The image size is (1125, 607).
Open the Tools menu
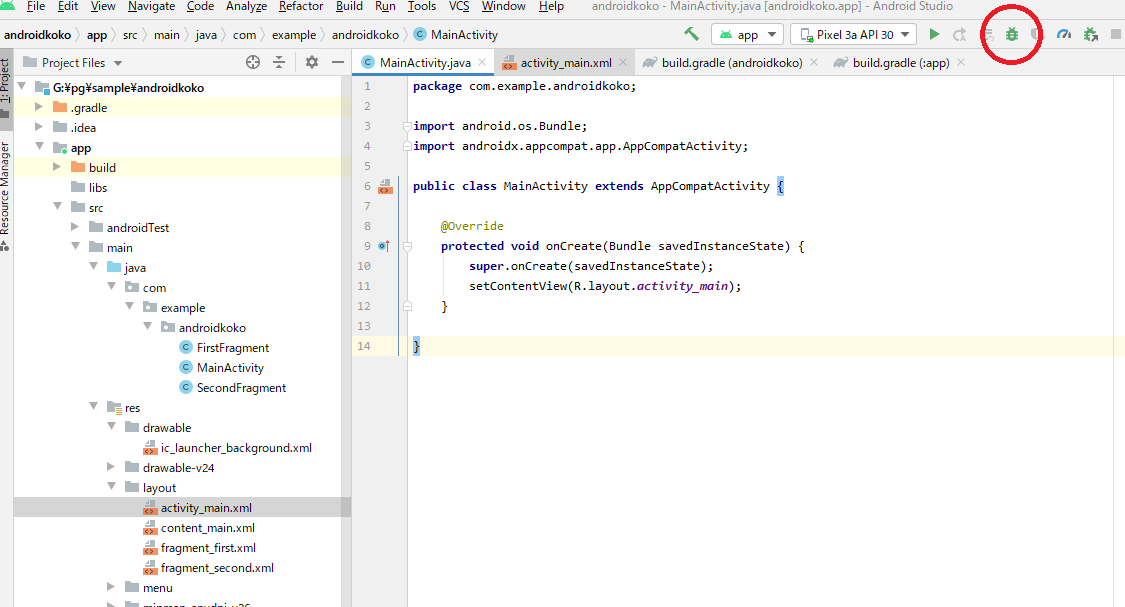pos(422,6)
